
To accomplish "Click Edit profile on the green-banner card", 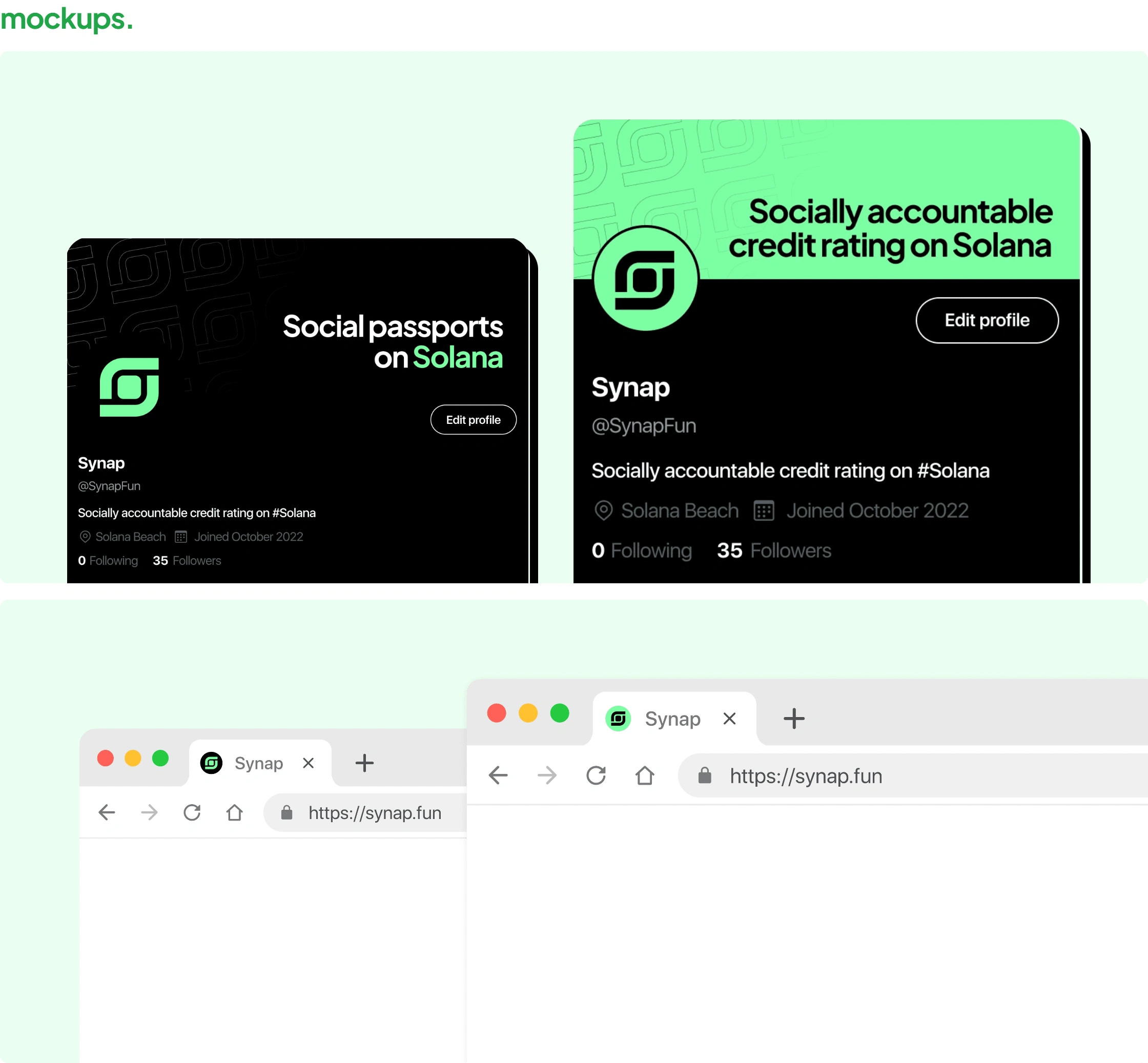I will click(x=987, y=320).
